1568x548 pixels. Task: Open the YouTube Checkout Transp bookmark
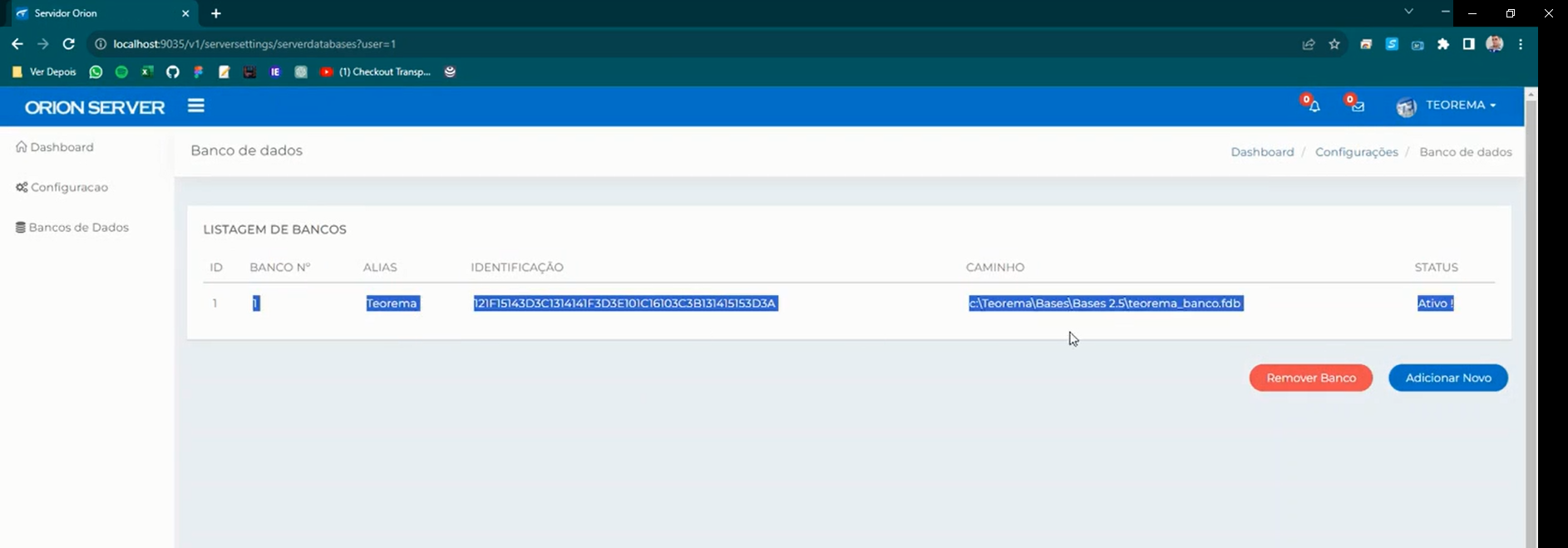click(x=375, y=72)
